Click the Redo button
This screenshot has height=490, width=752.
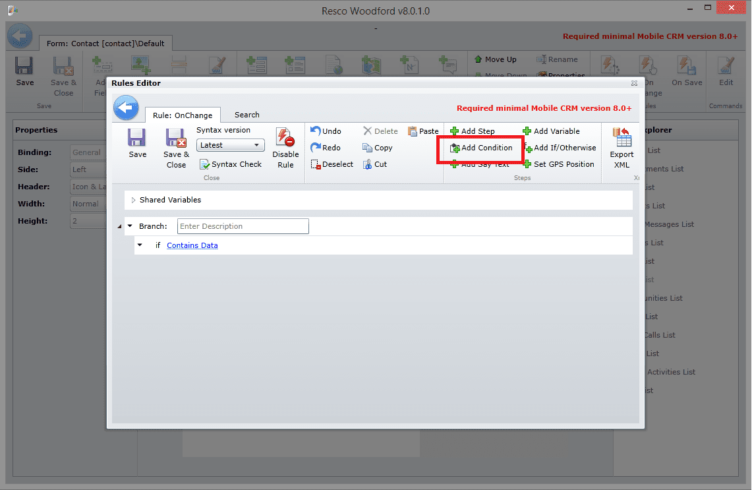326,148
